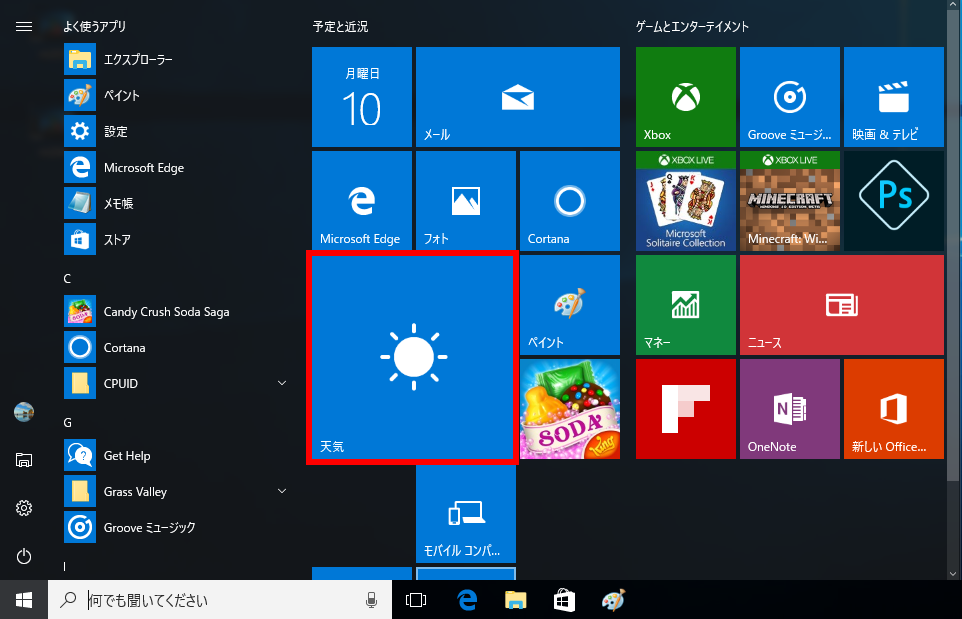Click the ゲームとエンターテイメント group title
This screenshot has width=962, height=619.
(x=692, y=26)
